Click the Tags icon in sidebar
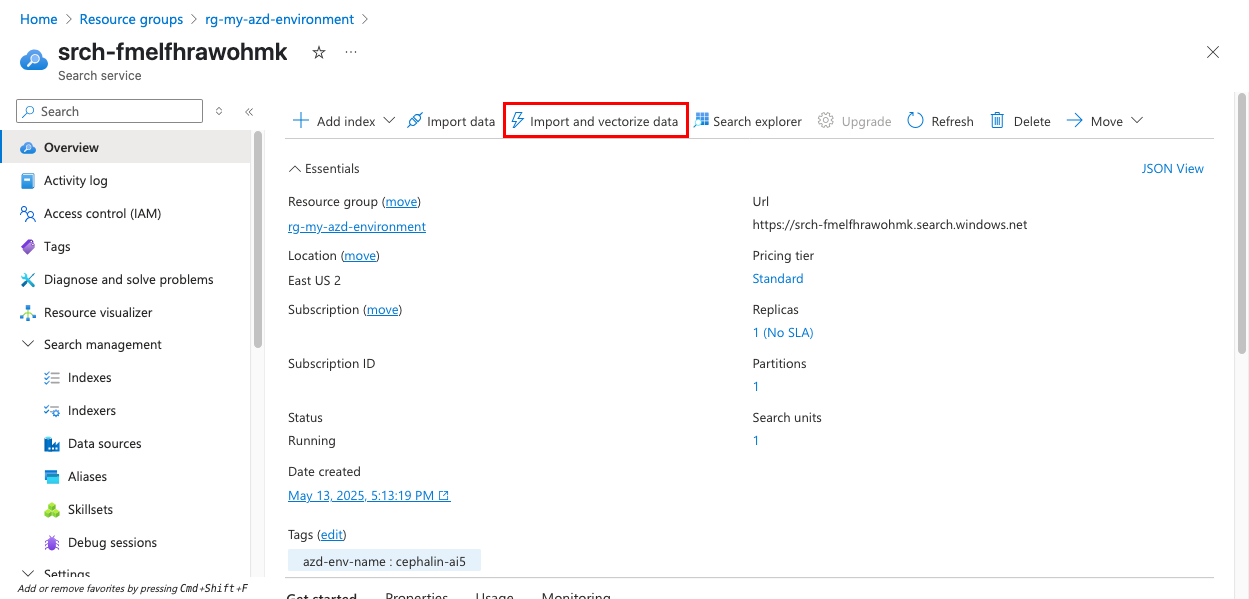The image size is (1249, 599). 27,247
